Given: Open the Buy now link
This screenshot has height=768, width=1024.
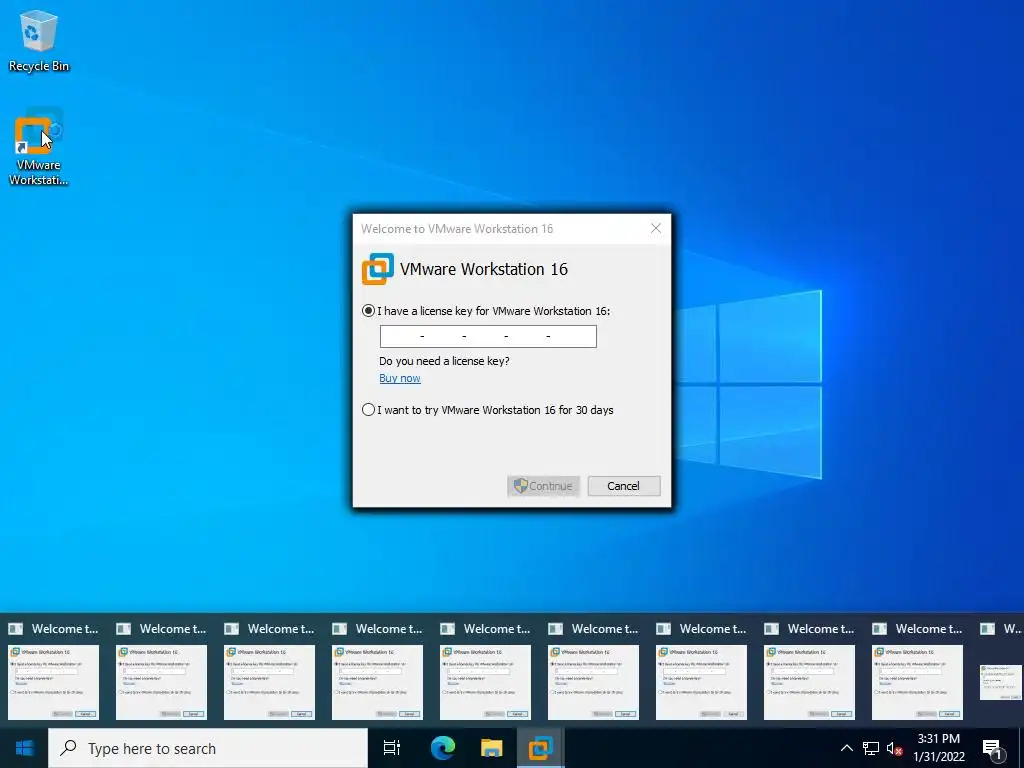Looking at the screenshot, I should [400, 378].
